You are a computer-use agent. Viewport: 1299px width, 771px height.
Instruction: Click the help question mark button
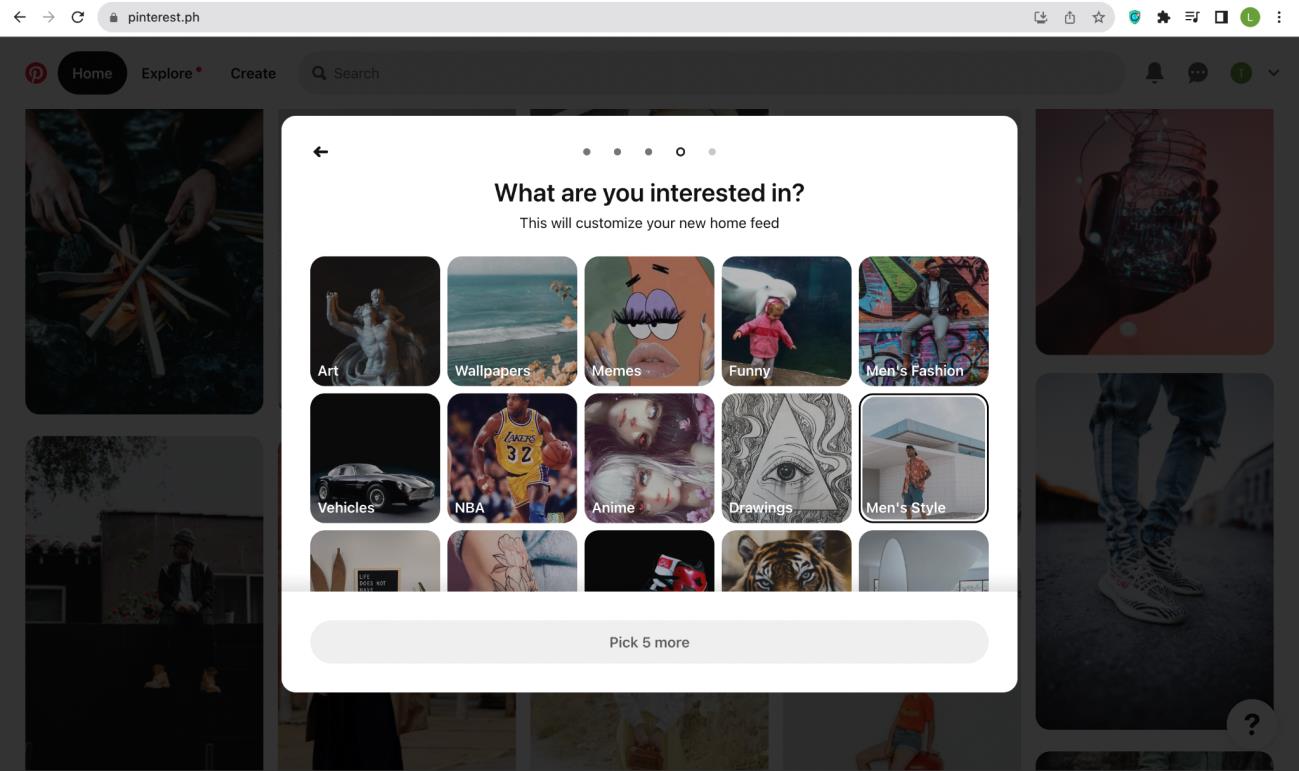coord(1251,724)
